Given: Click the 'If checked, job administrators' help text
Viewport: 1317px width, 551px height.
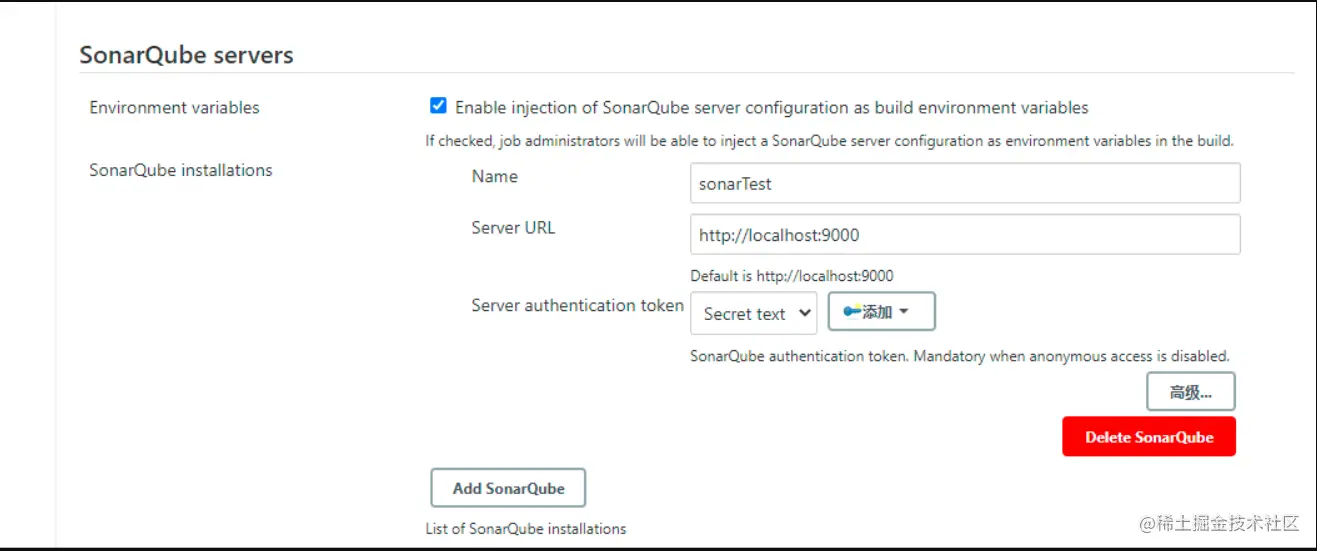Looking at the screenshot, I should tap(829, 140).
